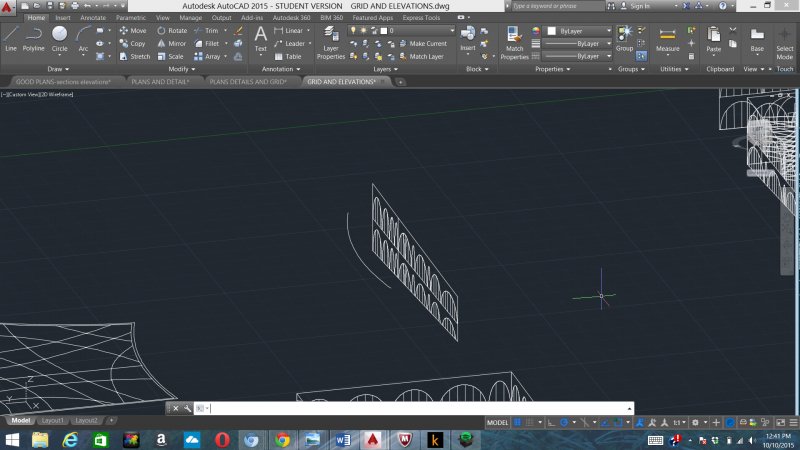
Task: Open the ByLayer color dropdown
Action: (x=580, y=31)
